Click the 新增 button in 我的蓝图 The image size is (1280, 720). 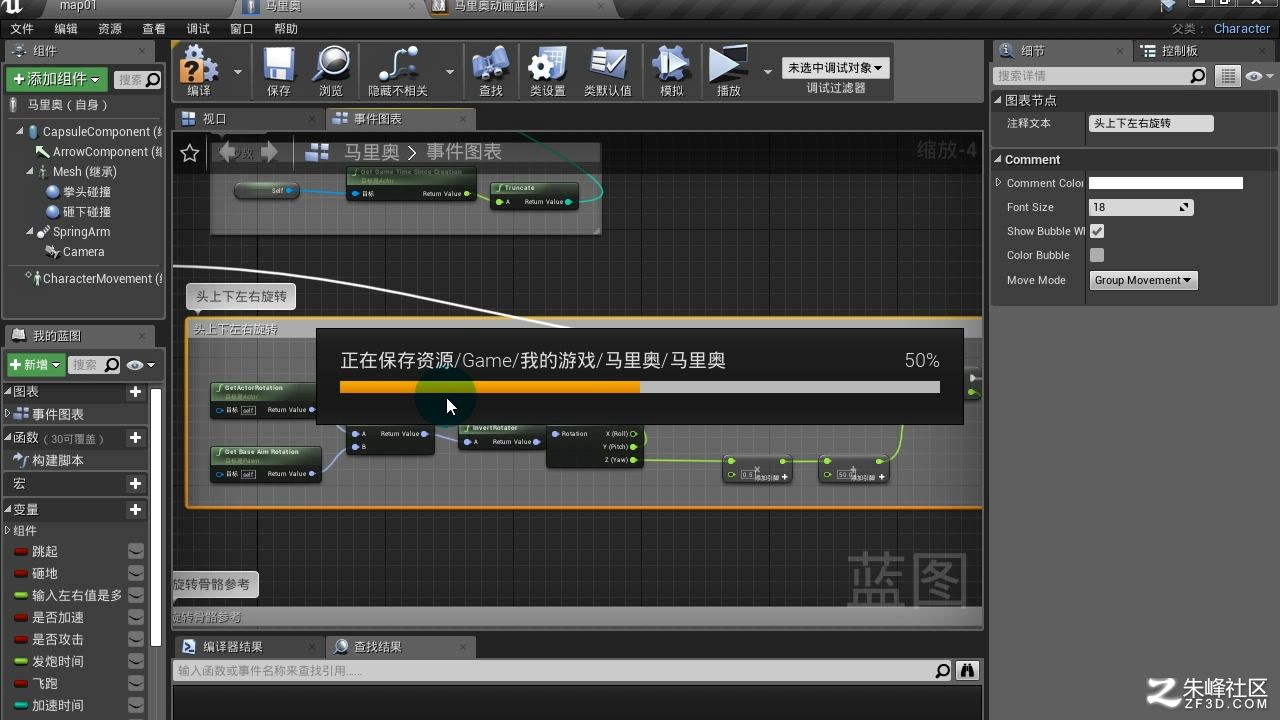click(36, 365)
